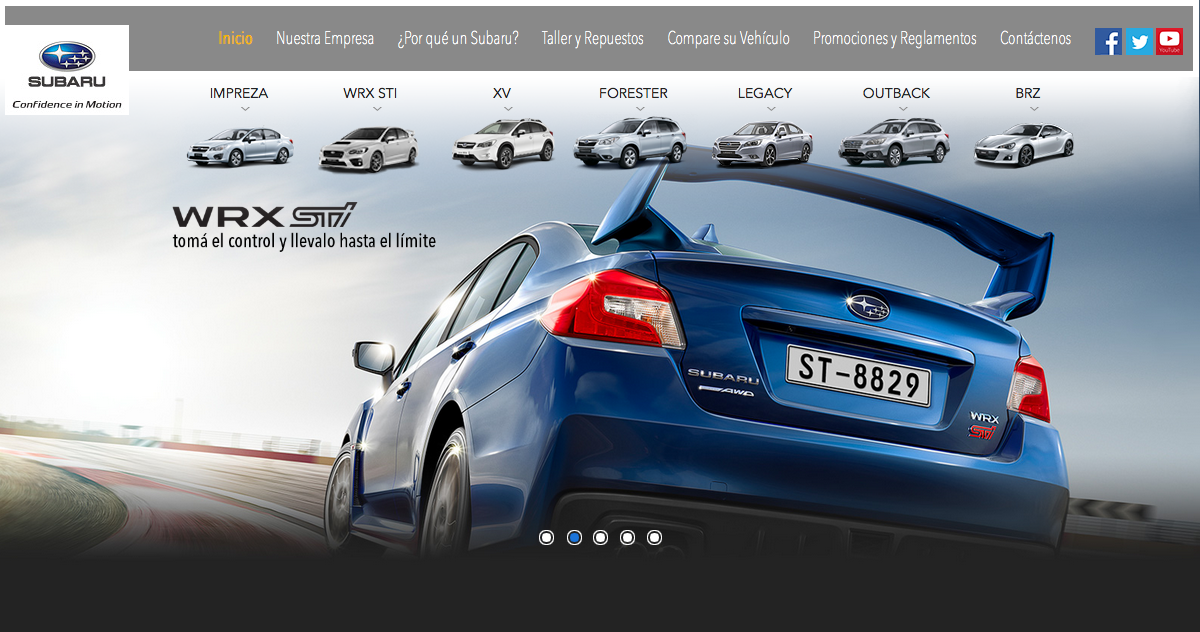
Task: Open the Nuestra Empresa menu
Action: (325, 39)
